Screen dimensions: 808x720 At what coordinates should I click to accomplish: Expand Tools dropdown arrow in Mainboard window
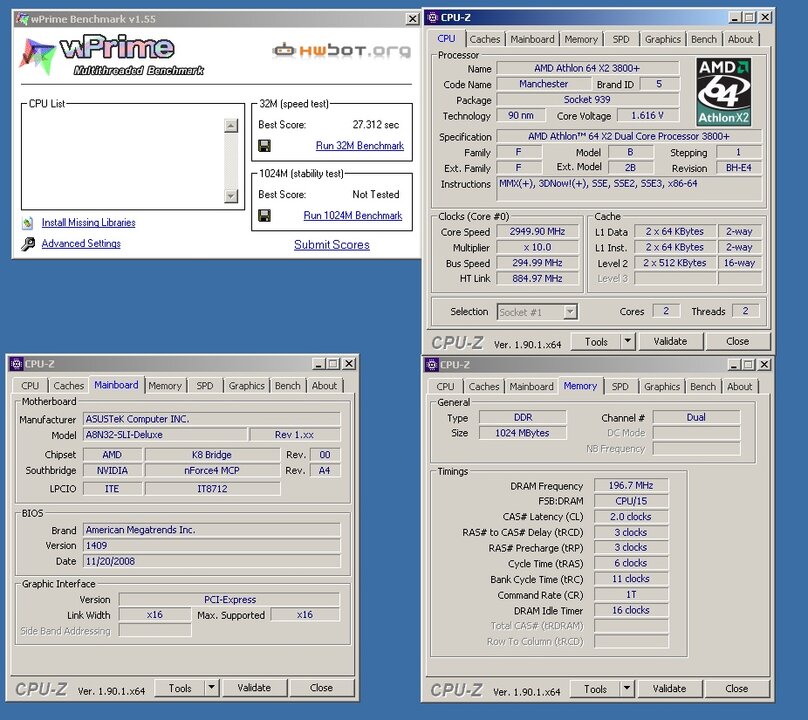pyautogui.click(x=211, y=688)
